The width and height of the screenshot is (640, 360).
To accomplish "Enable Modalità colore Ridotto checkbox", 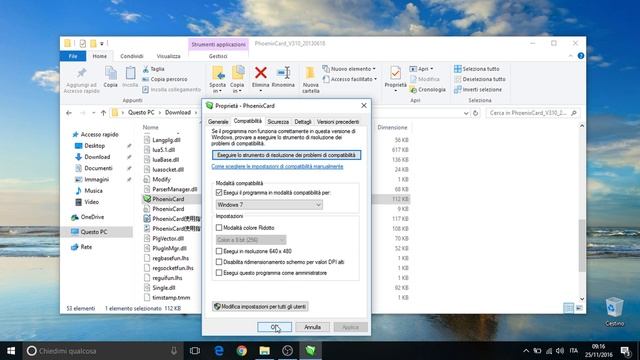I will click(x=219, y=227).
